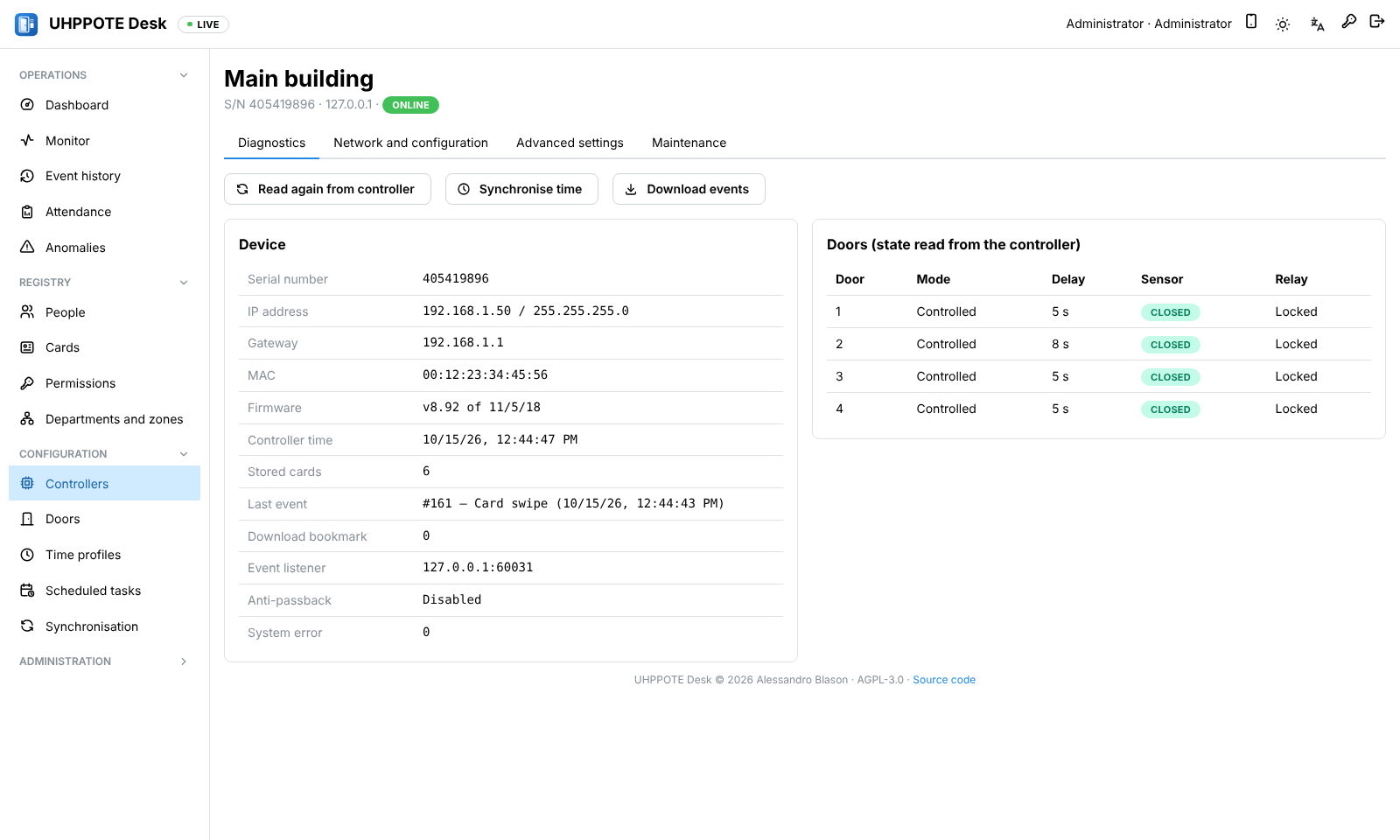This screenshot has width=1400, height=840.
Task: Click Event listener value 127.0.0.1:60031
Action: pyautogui.click(x=478, y=568)
